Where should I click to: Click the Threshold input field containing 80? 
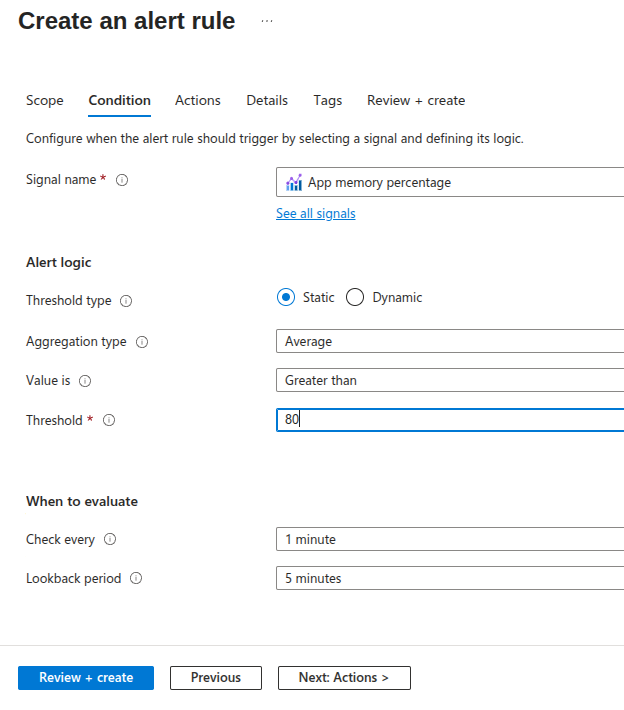[x=450, y=420]
